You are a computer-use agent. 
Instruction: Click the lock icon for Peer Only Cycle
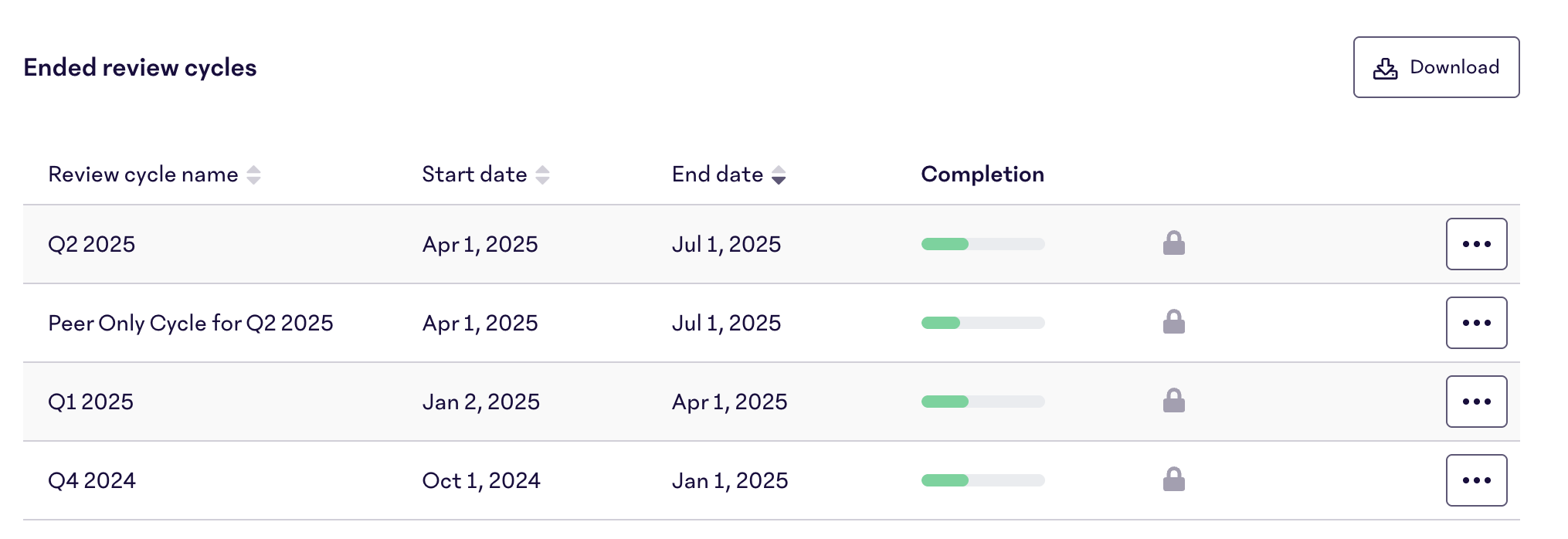(x=1174, y=322)
